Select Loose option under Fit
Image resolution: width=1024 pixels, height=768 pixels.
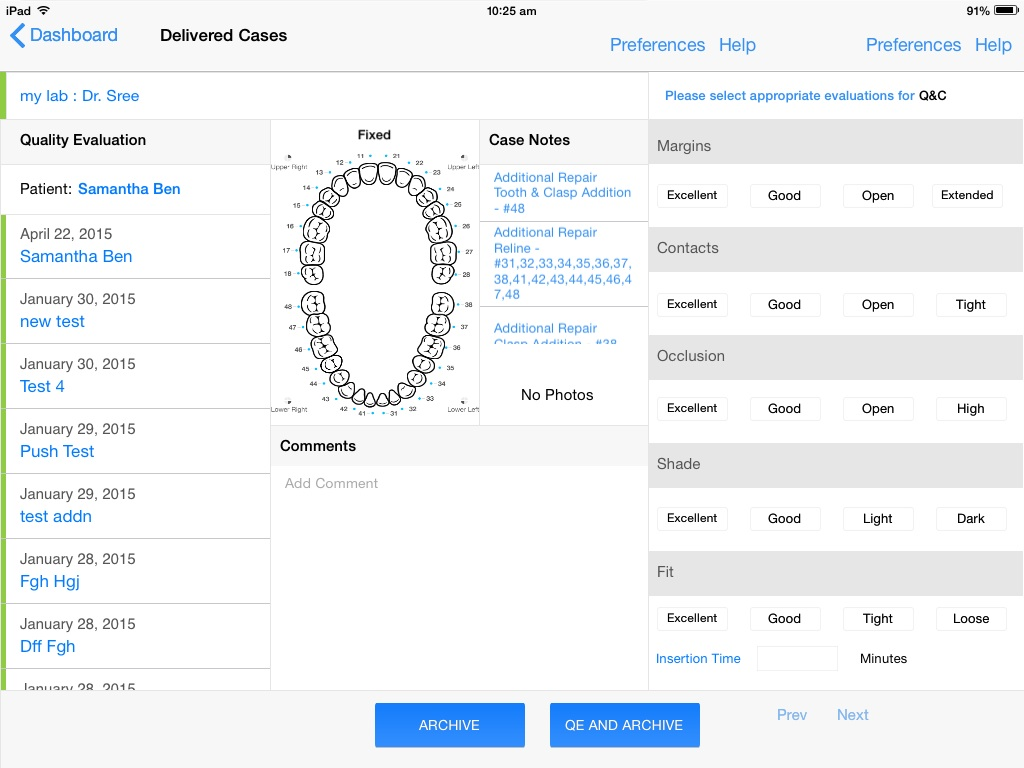(x=970, y=618)
